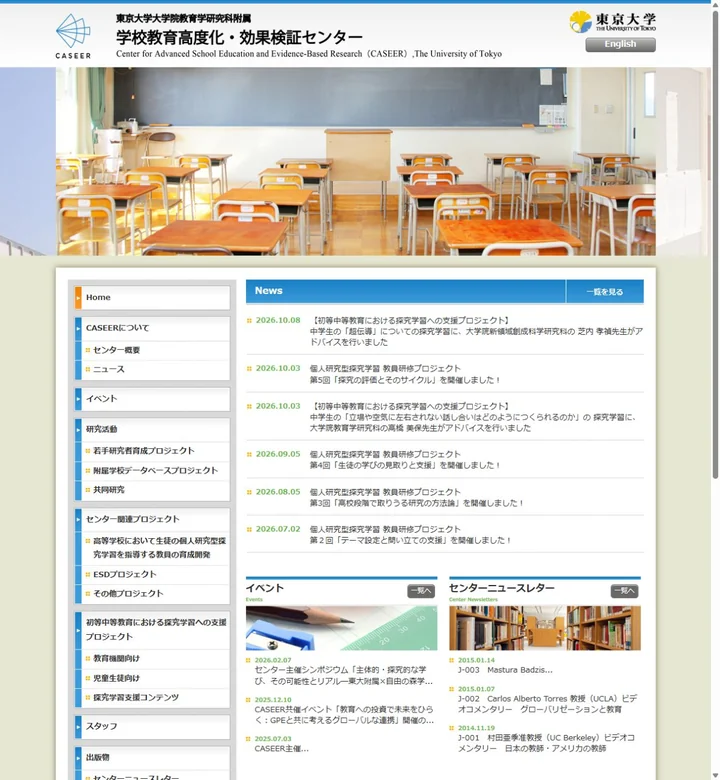This screenshot has width=720, height=780.
Task: Select 教育機関向け sidebar link
Action: (x=116, y=659)
